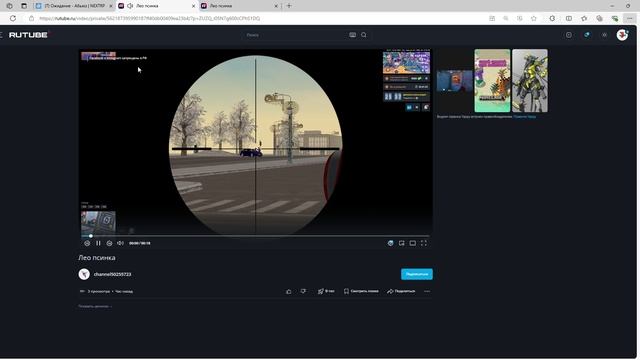
Task: Open the browser essentials heart icon
Action: (615, 18)
